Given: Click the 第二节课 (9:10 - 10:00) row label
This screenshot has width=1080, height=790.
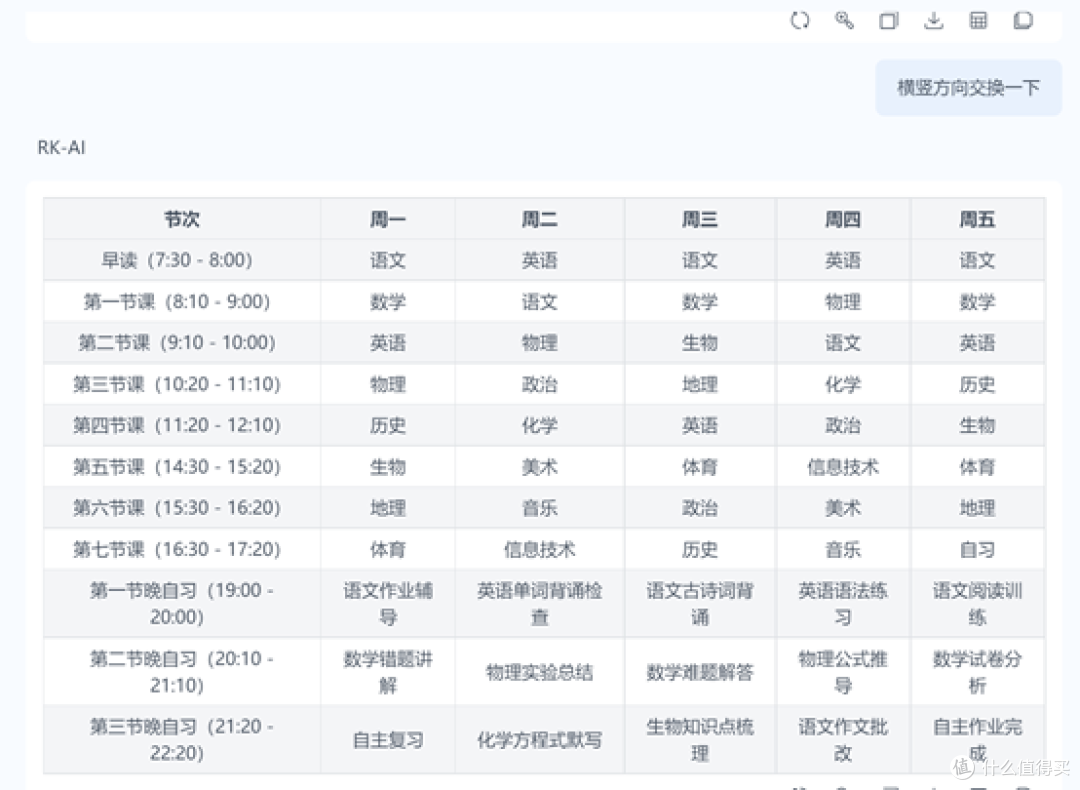Looking at the screenshot, I should (x=177, y=343).
